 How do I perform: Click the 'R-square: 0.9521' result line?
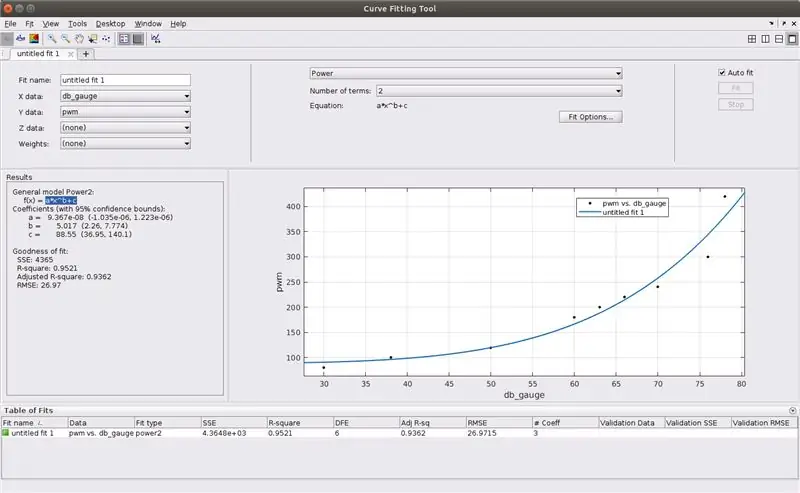[47, 268]
